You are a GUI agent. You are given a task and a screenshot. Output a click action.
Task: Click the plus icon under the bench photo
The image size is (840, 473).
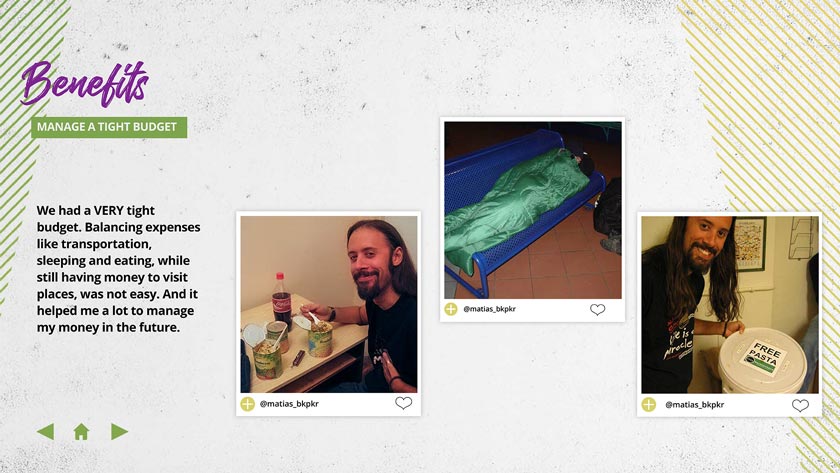[451, 309]
